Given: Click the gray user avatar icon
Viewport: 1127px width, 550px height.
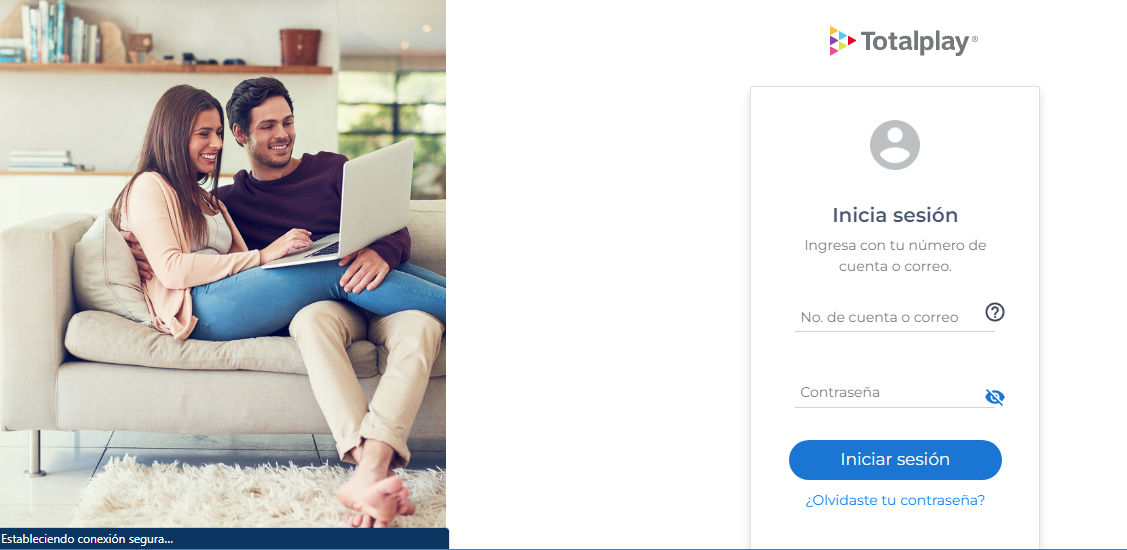Looking at the screenshot, I should [x=895, y=145].
